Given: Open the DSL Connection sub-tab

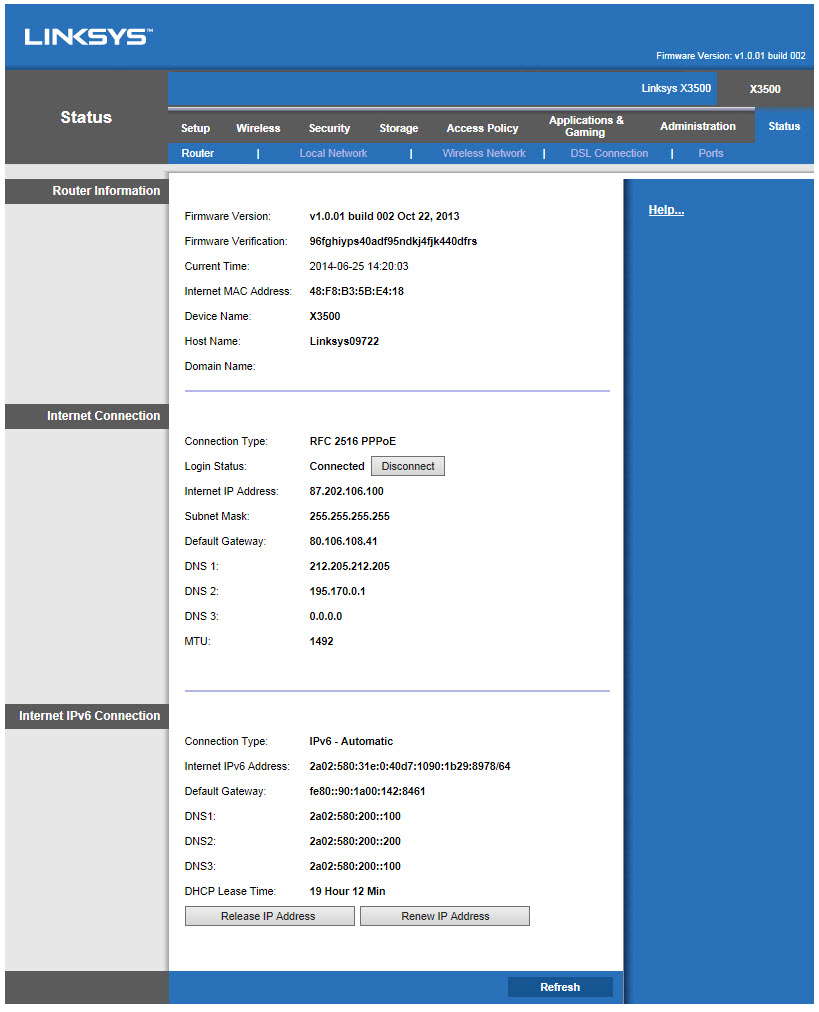Looking at the screenshot, I should 609,153.
